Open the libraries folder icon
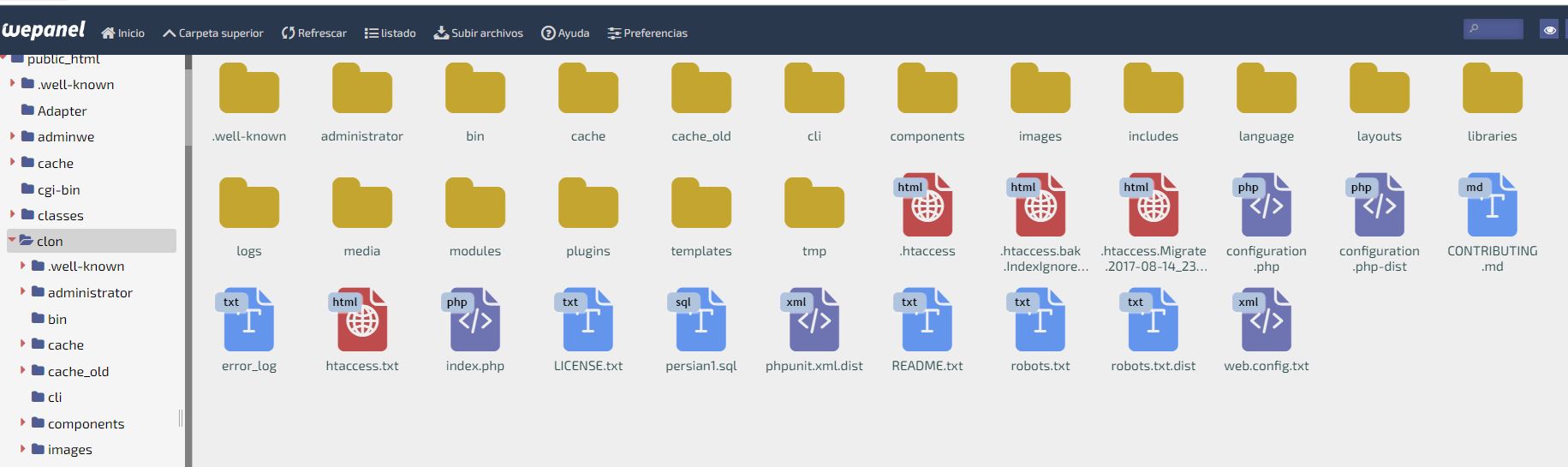The width and height of the screenshot is (1568, 467). pos(1493,87)
